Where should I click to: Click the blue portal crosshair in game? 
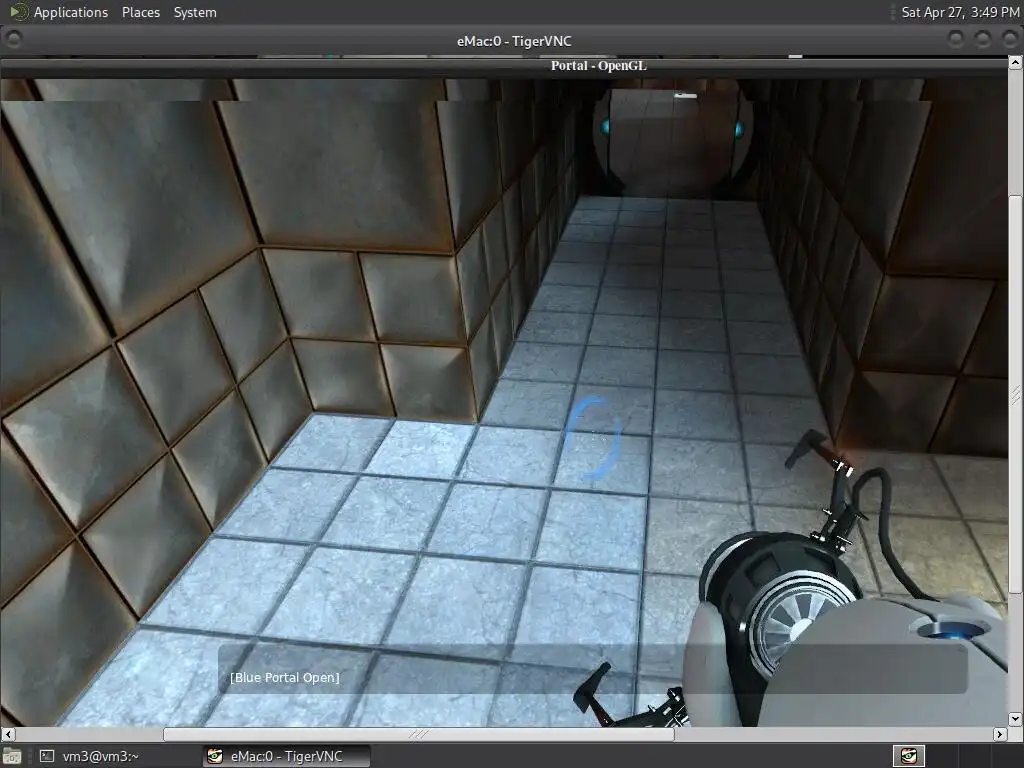coord(593,438)
